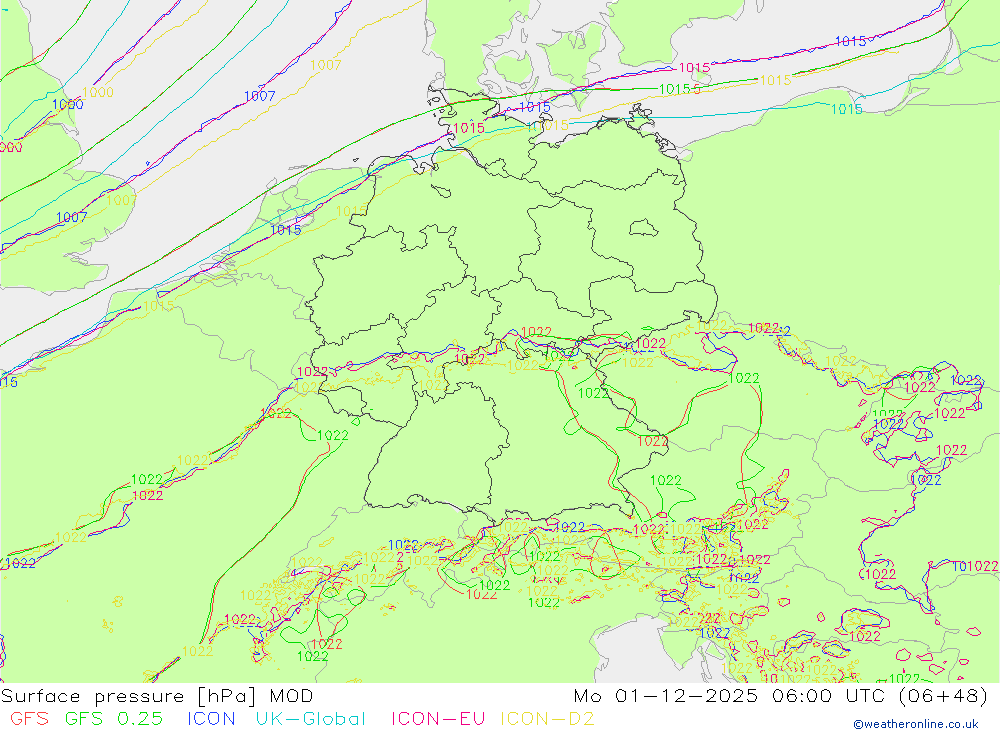
Task: Click the blue 1000 isobar label
Action: tap(68, 105)
